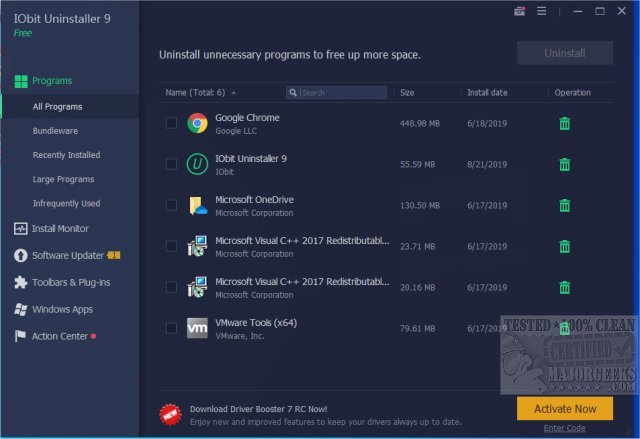Click the Enter Code link

pyautogui.click(x=564, y=428)
